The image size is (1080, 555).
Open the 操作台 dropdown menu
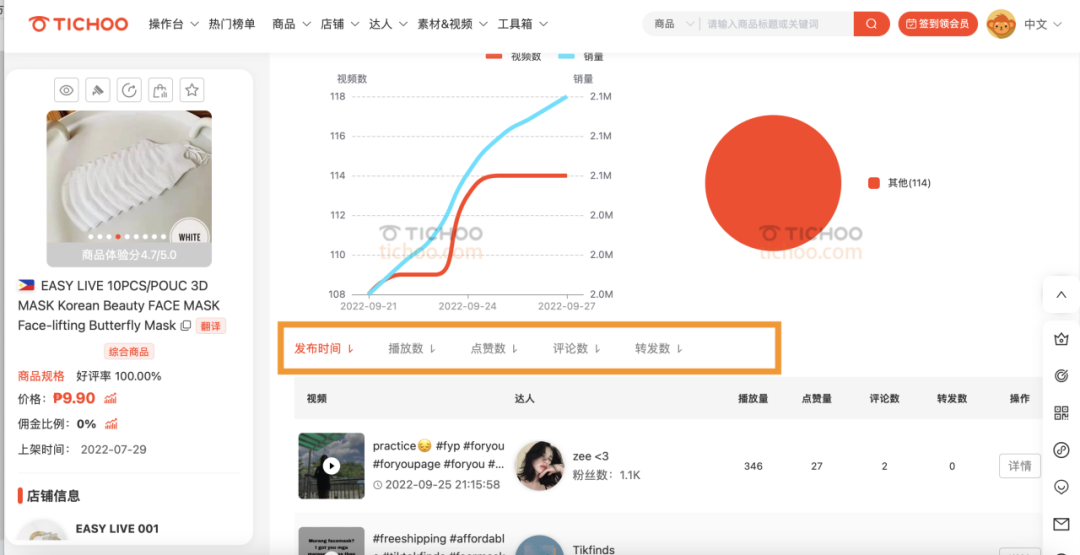[x=174, y=24]
